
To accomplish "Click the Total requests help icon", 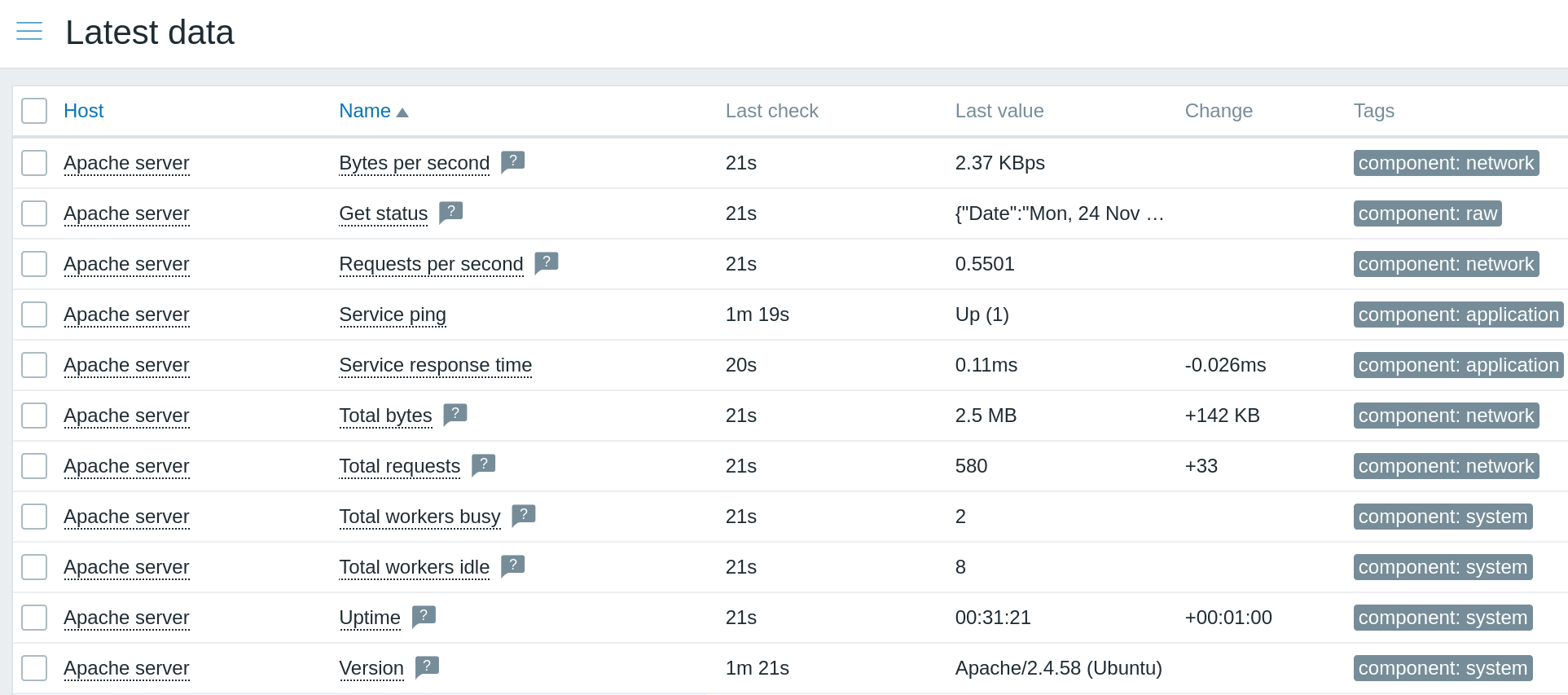I will point(483,464).
